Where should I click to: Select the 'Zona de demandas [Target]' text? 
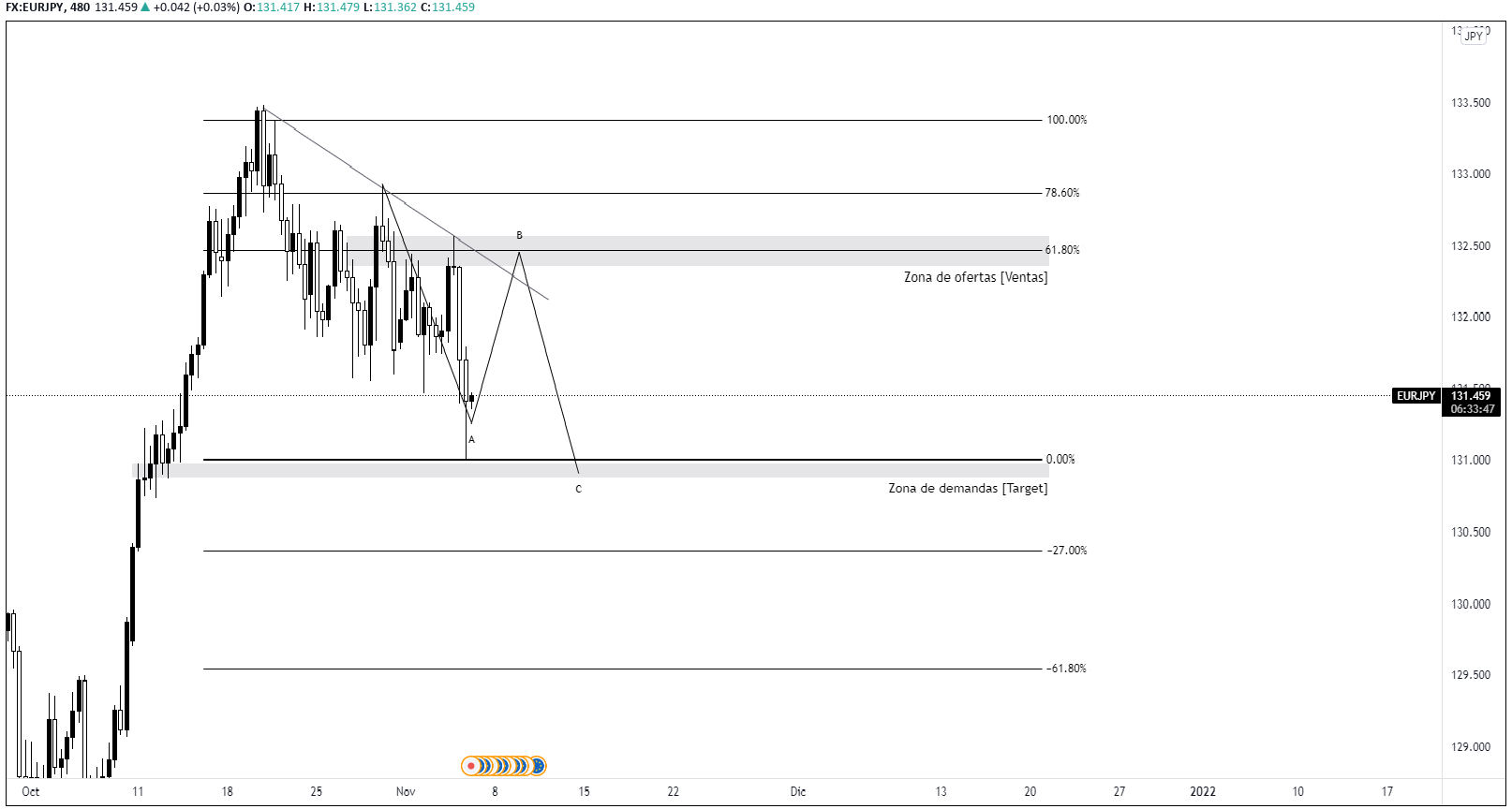[x=968, y=488]
